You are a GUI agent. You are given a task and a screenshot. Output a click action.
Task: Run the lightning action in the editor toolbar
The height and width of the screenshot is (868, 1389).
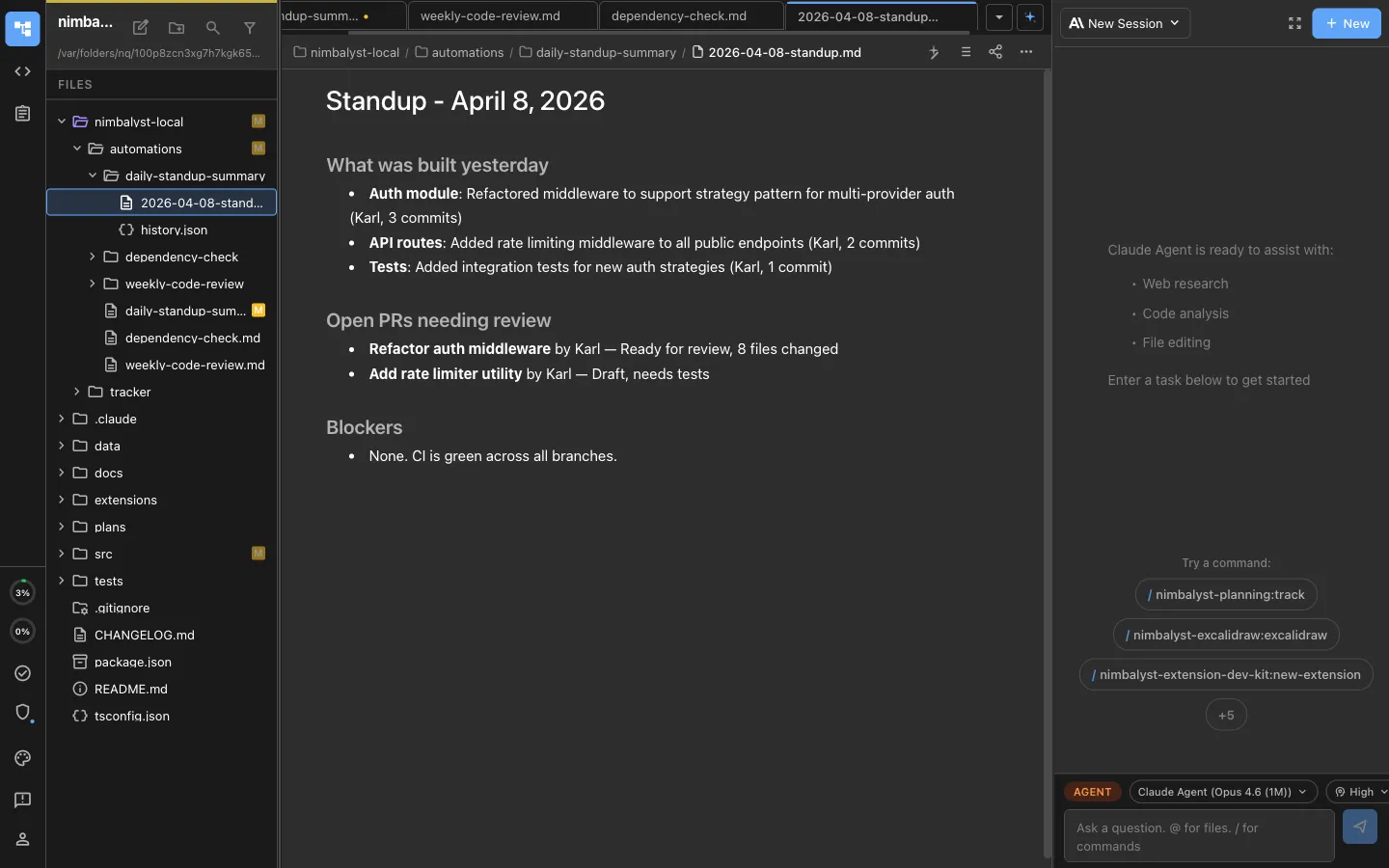coord(934,53)
